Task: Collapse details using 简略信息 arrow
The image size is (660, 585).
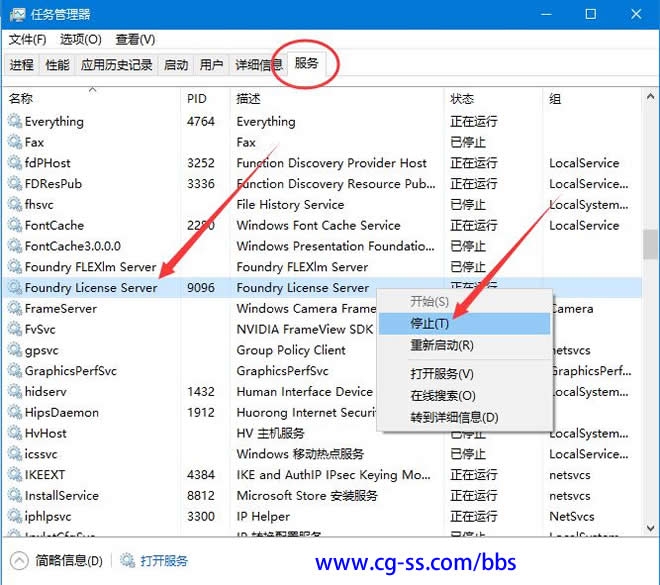Action: [18, 561]
